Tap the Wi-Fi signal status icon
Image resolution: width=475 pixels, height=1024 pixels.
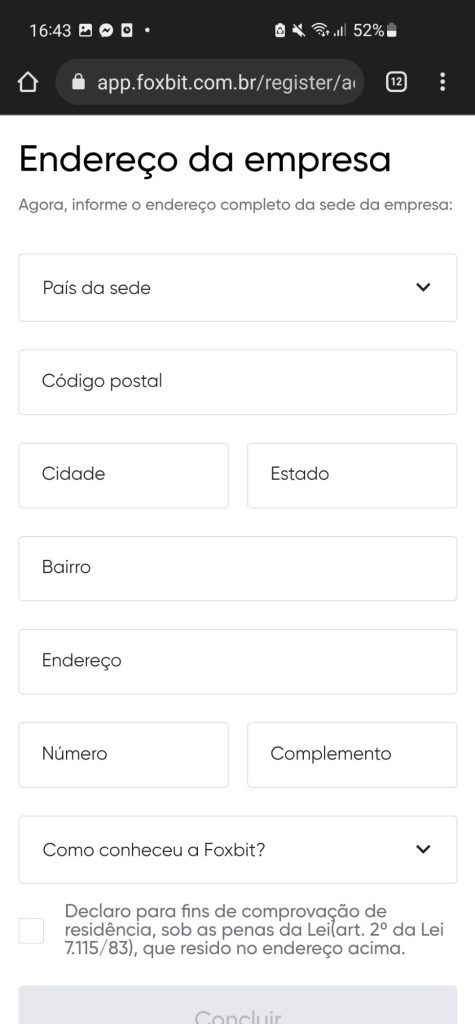pos(319,30)
